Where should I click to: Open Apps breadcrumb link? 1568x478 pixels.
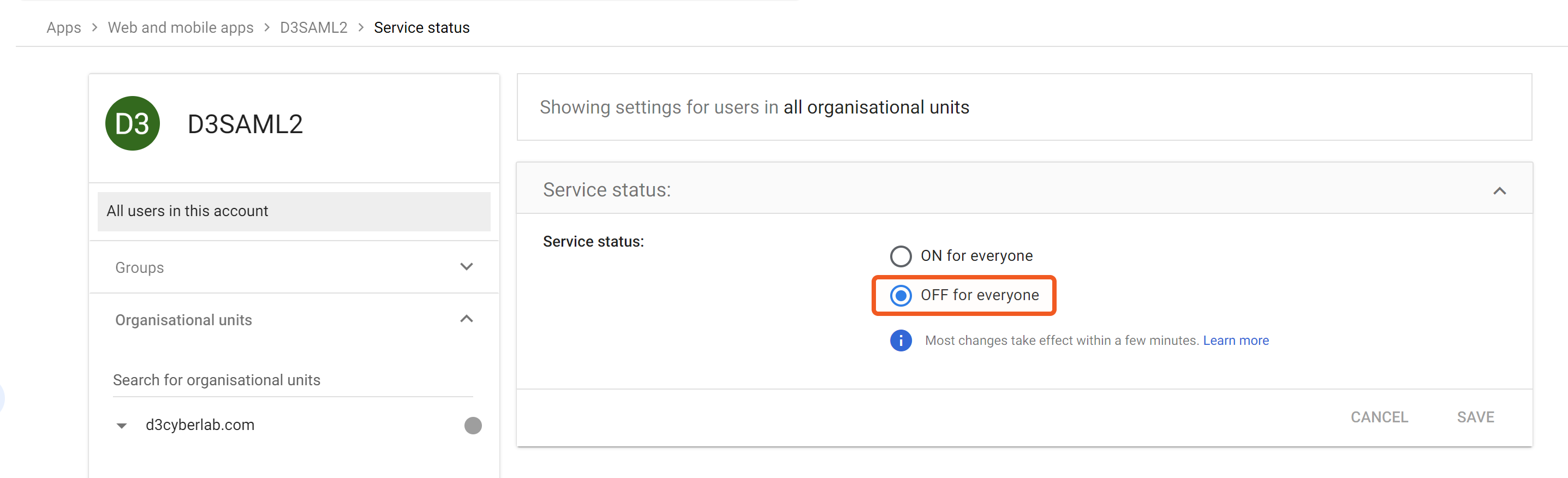point(63,27)
